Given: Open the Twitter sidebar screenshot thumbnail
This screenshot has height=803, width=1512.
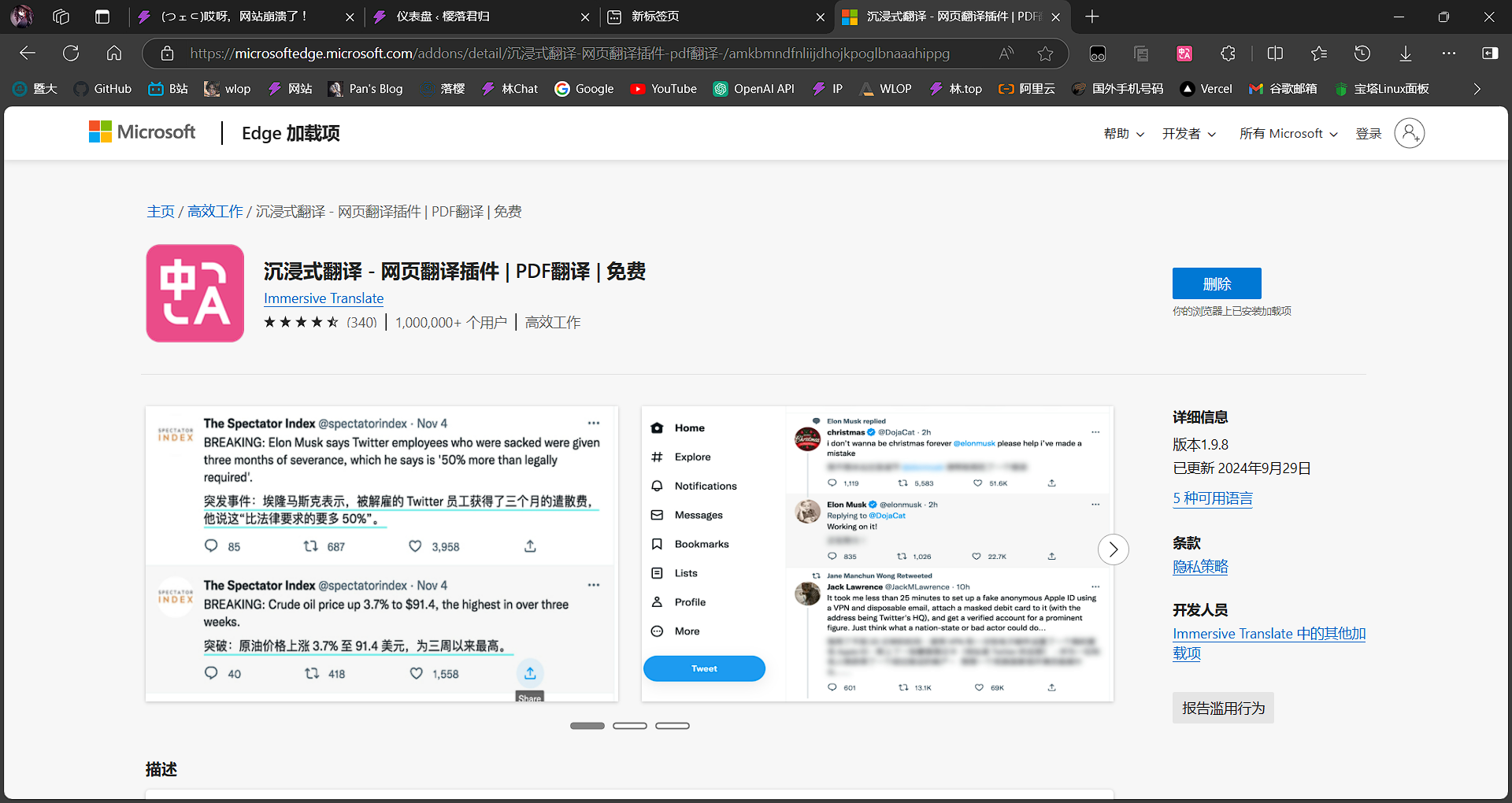Looking at the screenshot, I should click(x=877, y=553).
